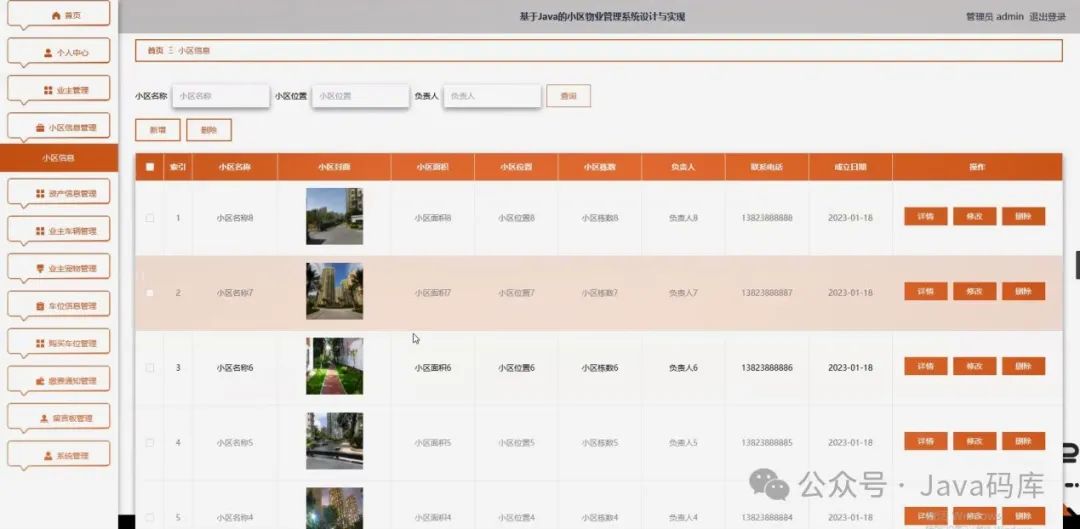Click the 新增 add button
1080x529 pixels.
click(x=158, y=129)
